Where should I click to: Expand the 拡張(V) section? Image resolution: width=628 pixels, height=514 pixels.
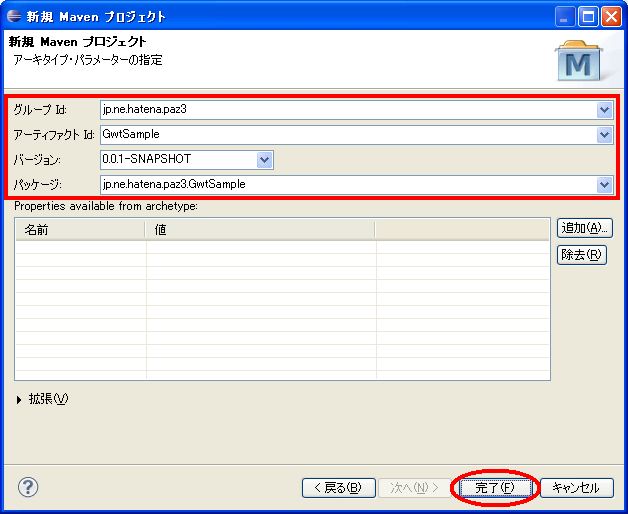pyautogui.click(x=42, y=399)
